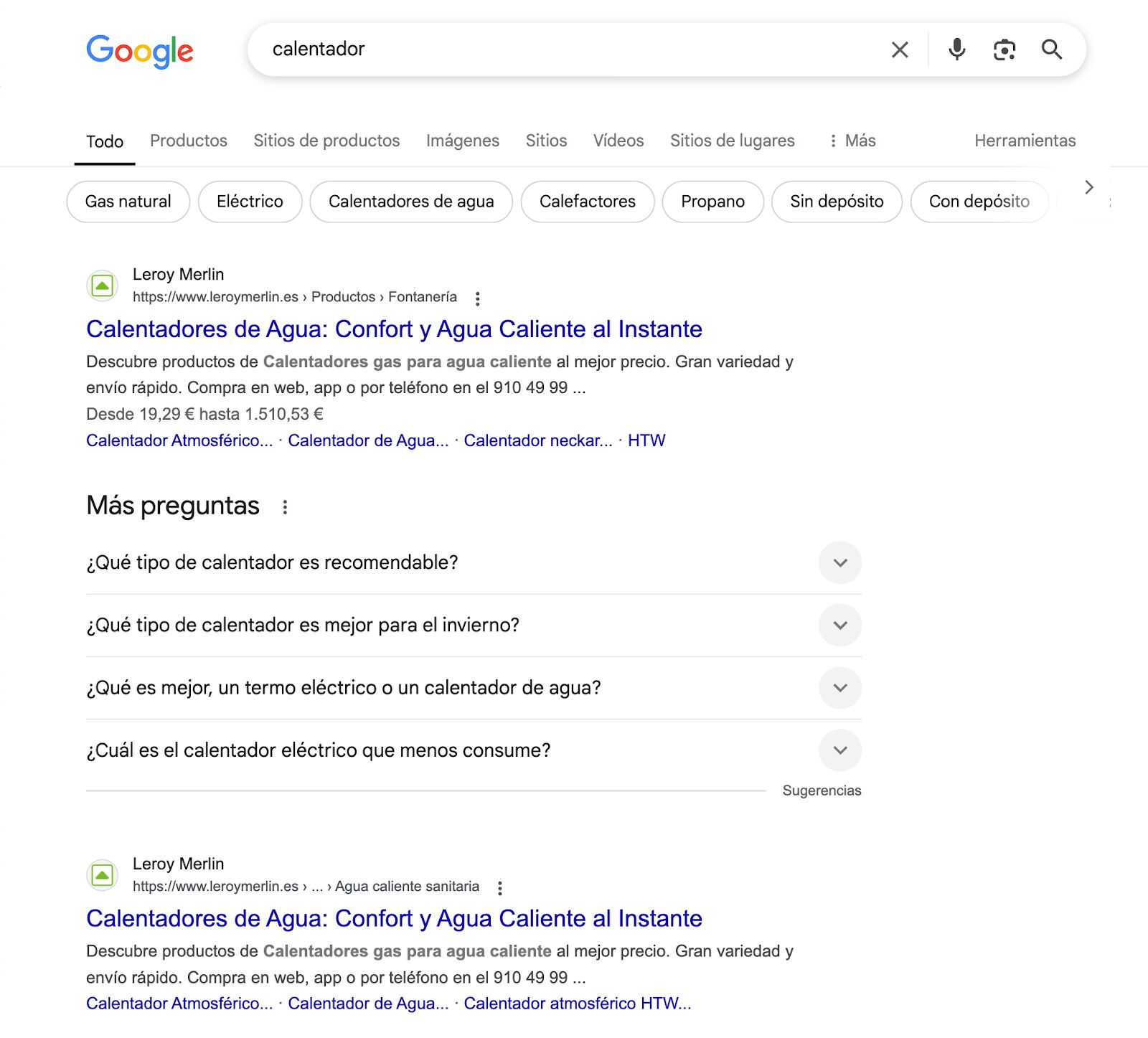The width and height of the screenshot is (1148, 1038).
Task: Expand question about recommended calentador type
Action: click(839, 562)
